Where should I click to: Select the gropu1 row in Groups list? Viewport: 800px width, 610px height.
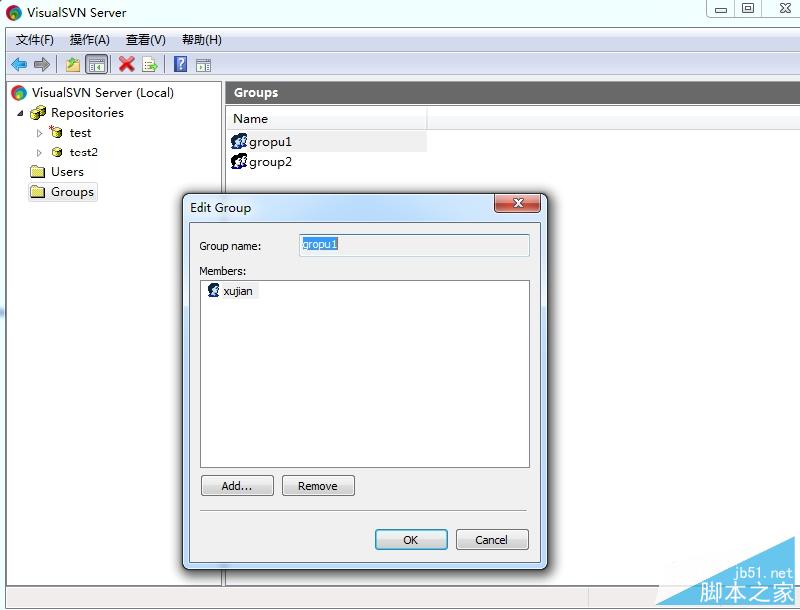pyautogui.click(x=327, y=141)
